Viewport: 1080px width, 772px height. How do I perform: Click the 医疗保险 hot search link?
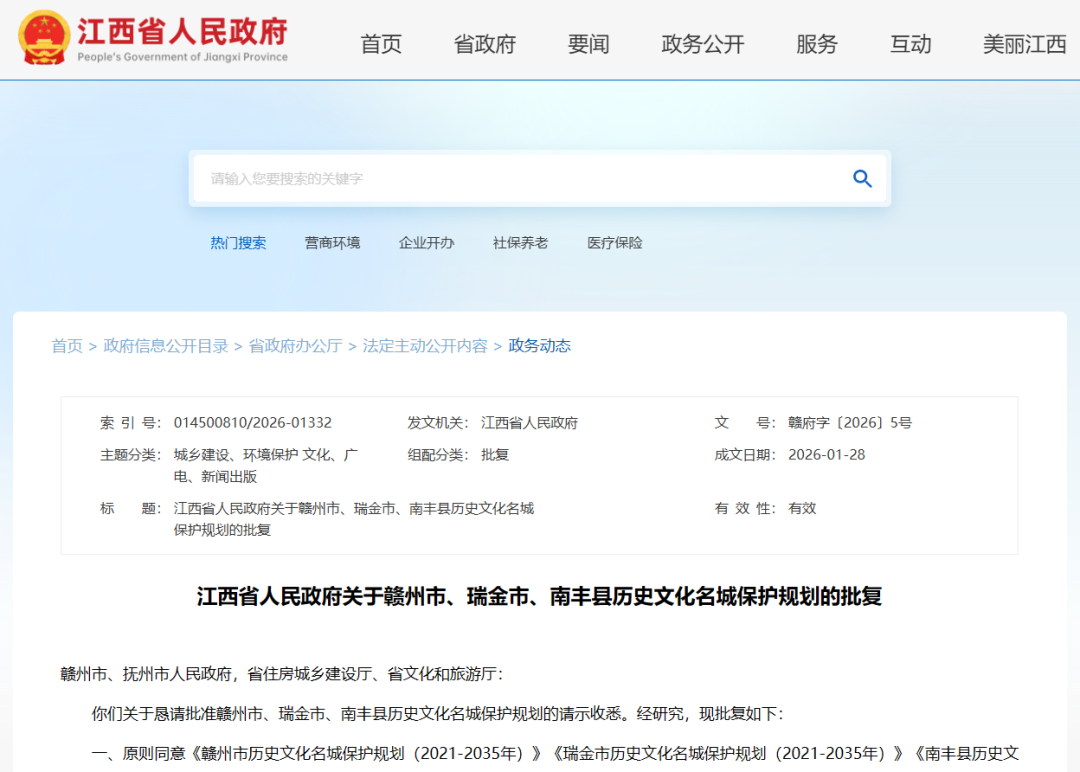pyautogui.click(x=615, y=243)
